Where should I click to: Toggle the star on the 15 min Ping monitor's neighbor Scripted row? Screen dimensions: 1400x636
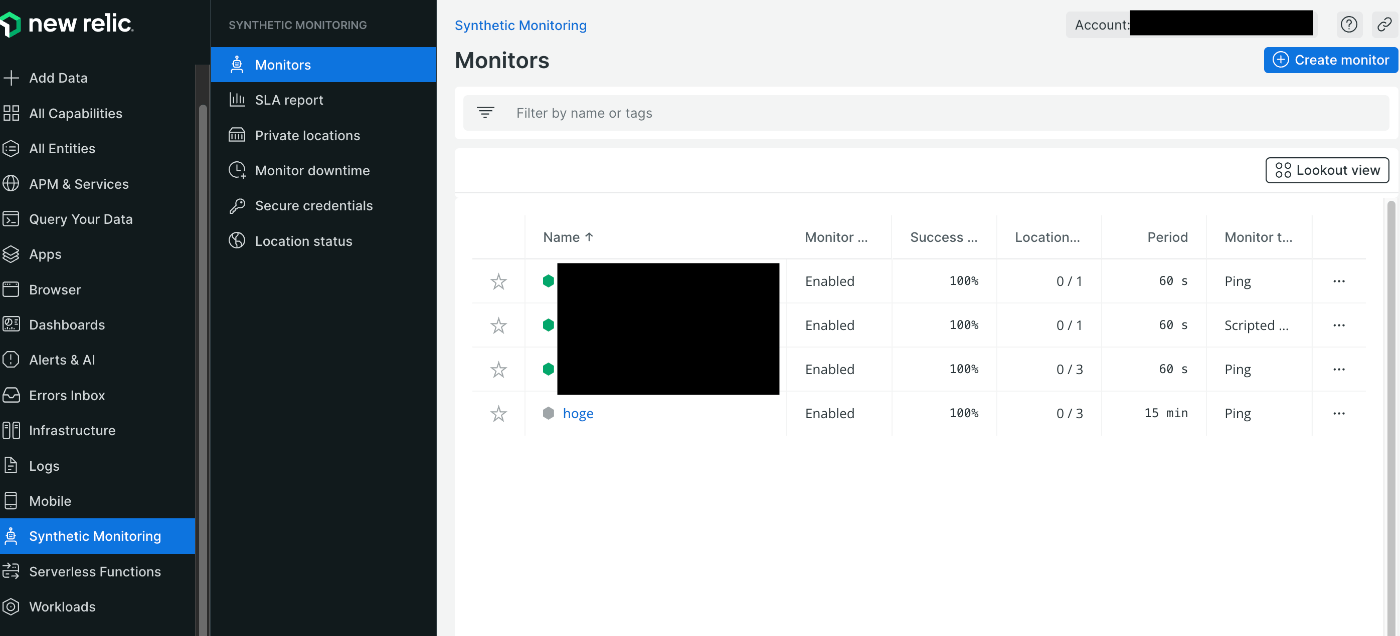(x=499, y=326)
